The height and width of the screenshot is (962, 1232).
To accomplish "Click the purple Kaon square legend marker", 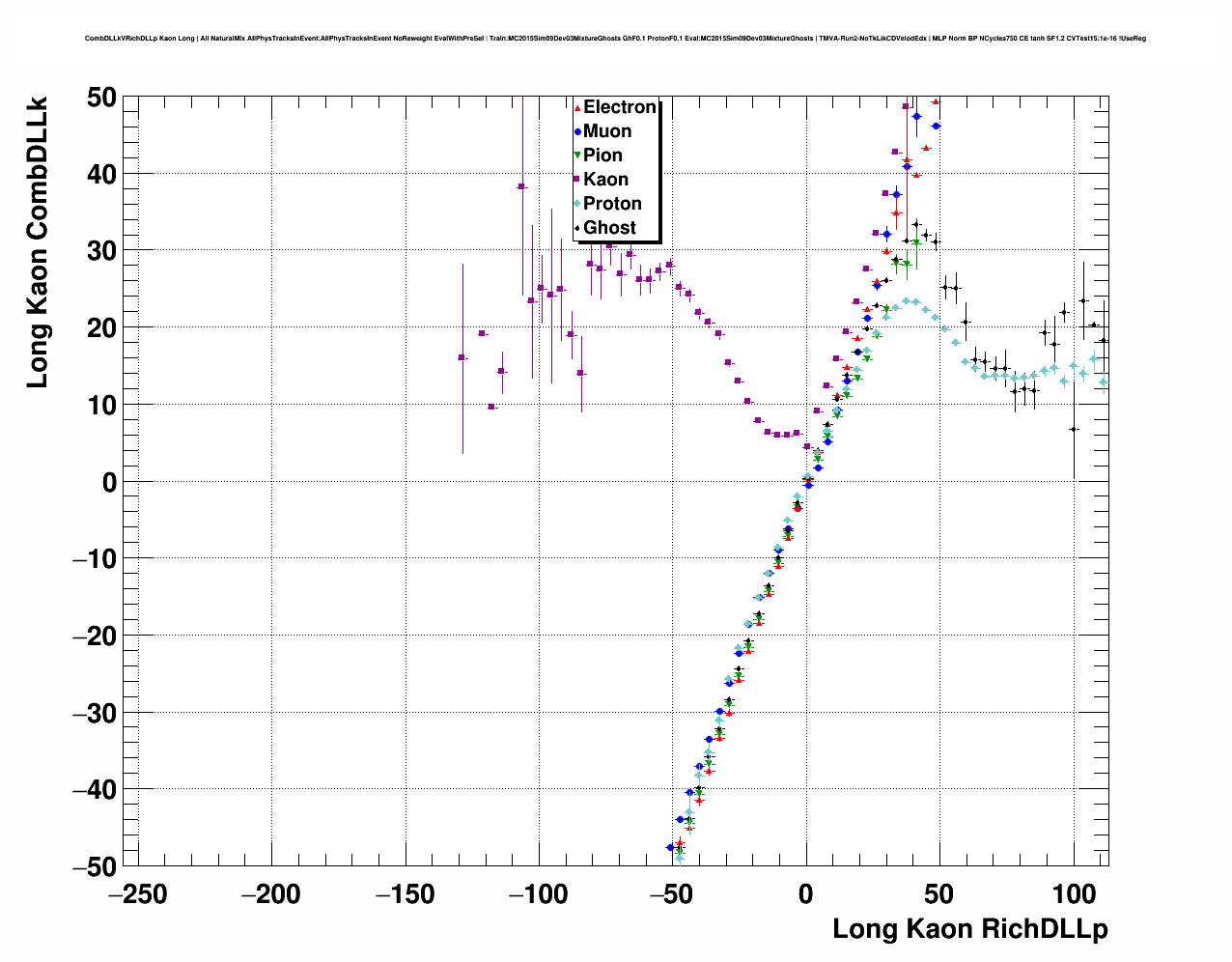I will pos(577,180).
